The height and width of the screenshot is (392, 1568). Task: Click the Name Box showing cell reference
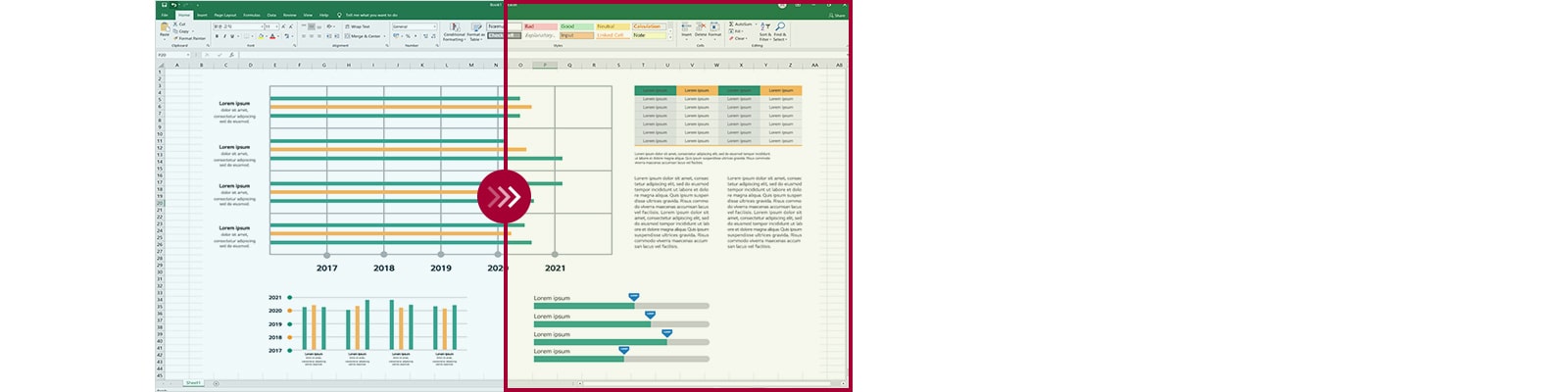172,55
